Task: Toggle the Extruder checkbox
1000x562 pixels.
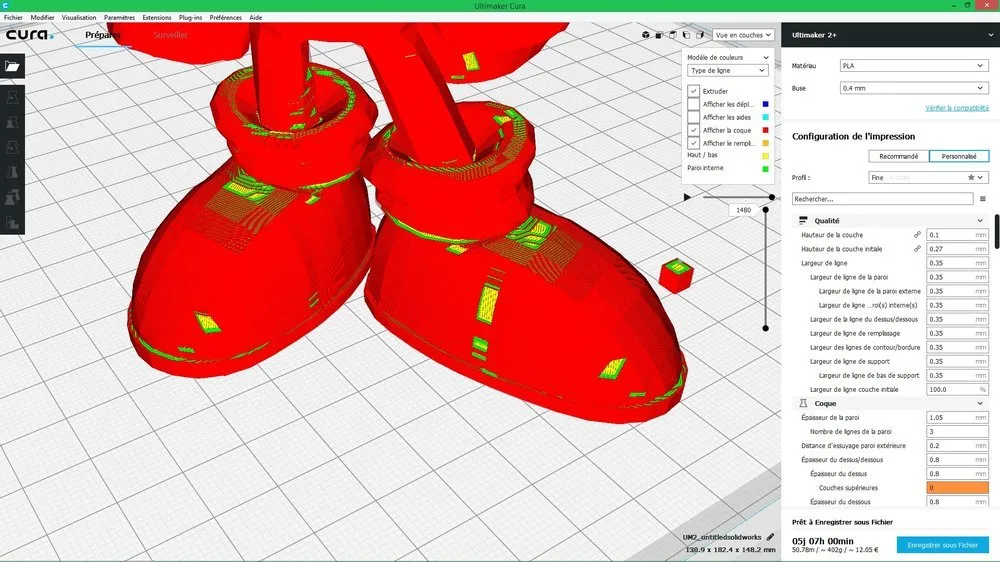Action: (693, 91)
